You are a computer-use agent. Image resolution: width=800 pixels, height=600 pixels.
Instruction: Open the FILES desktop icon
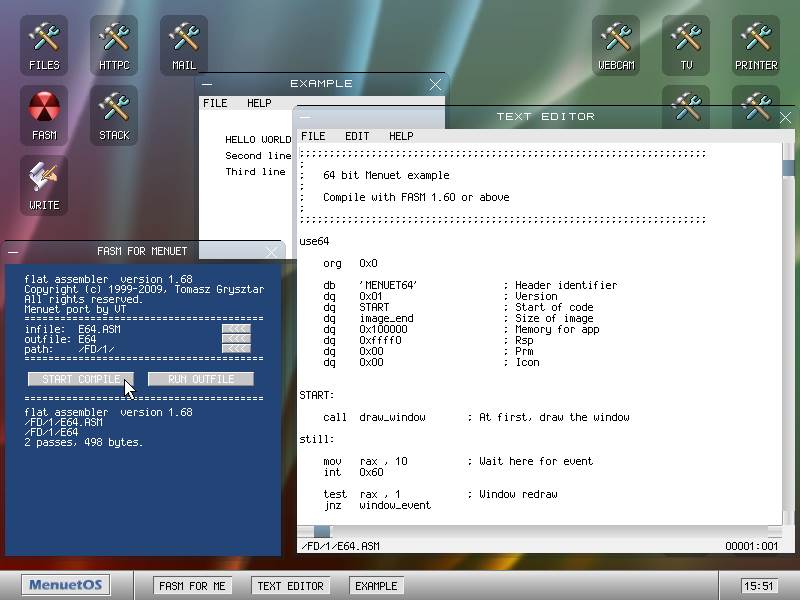coord(44,45)
